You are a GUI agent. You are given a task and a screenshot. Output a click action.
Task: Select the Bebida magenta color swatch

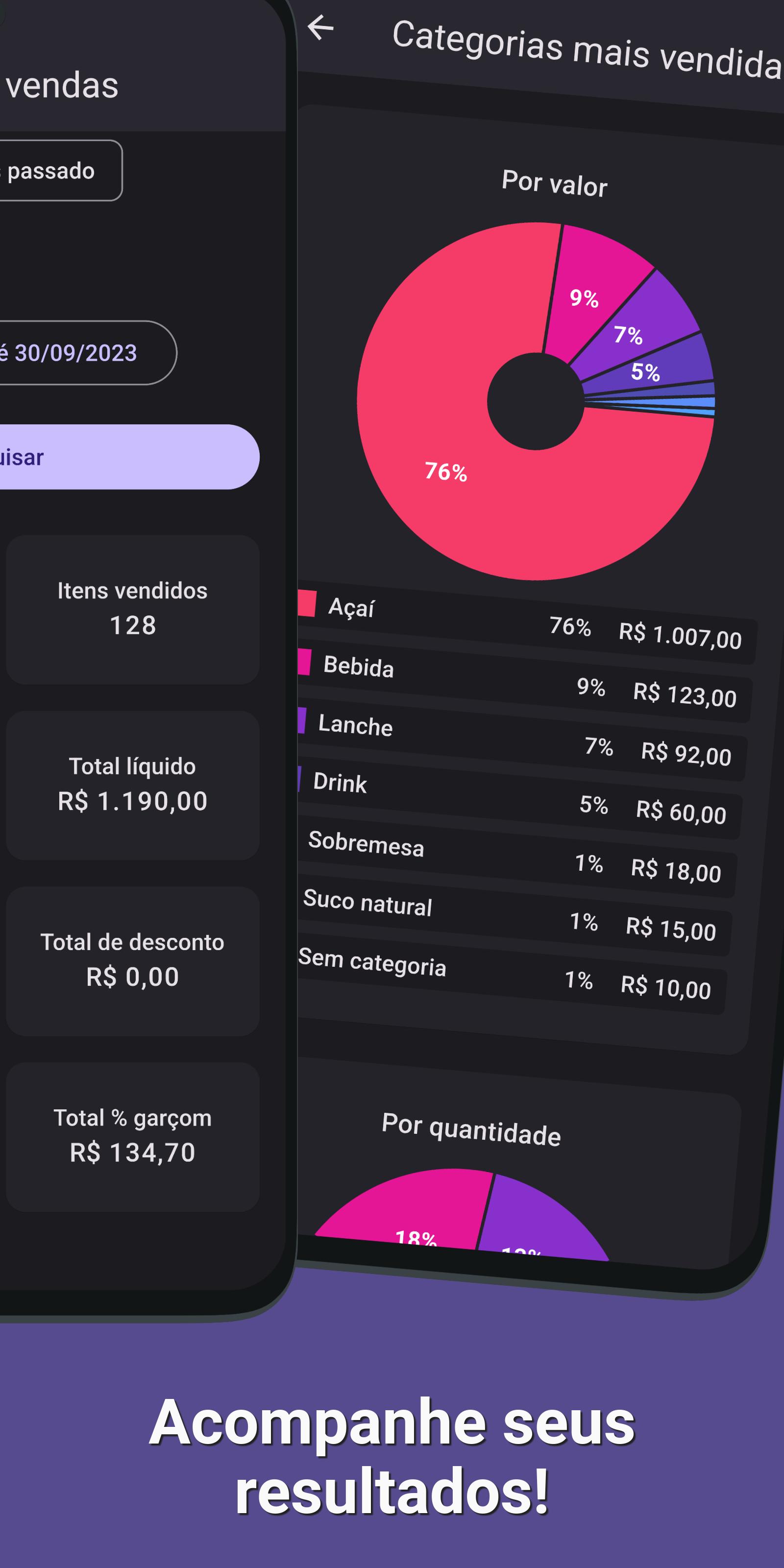click(304, 661)
